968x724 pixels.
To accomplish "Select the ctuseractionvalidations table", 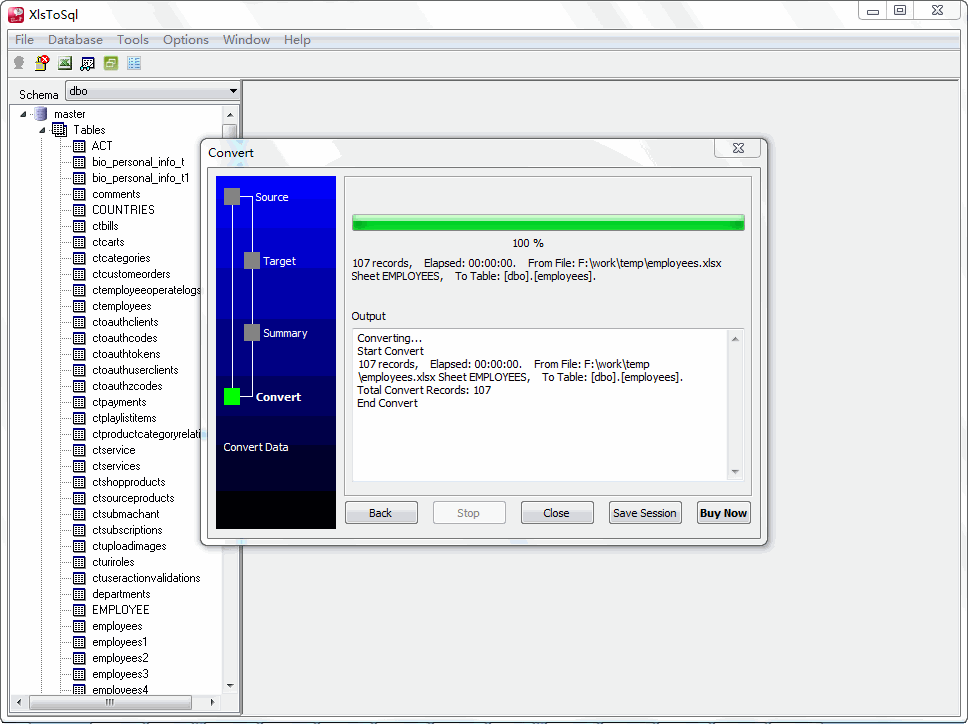I will pos(146,578).
